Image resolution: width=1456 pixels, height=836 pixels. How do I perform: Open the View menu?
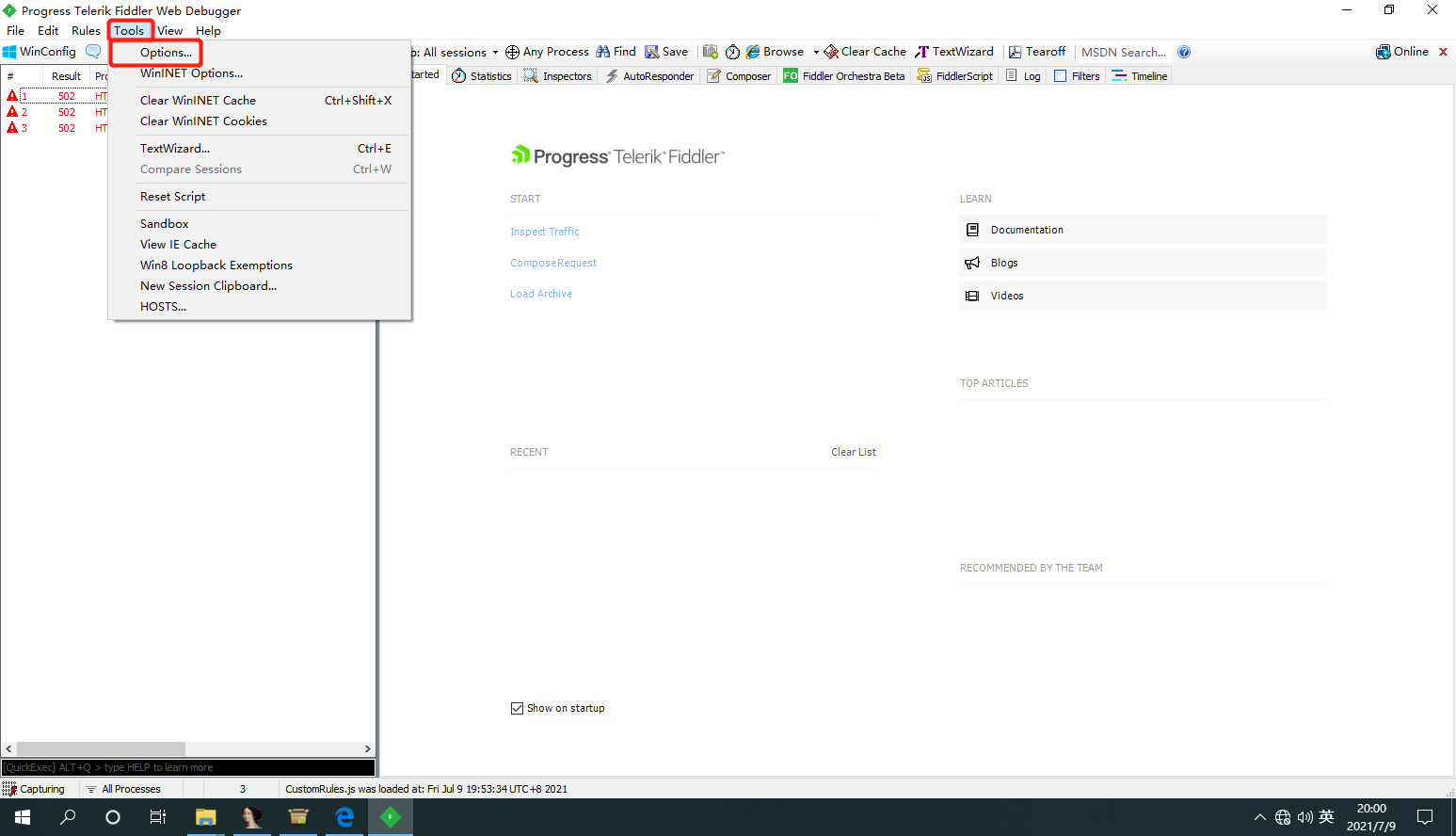tap(169, 31)
